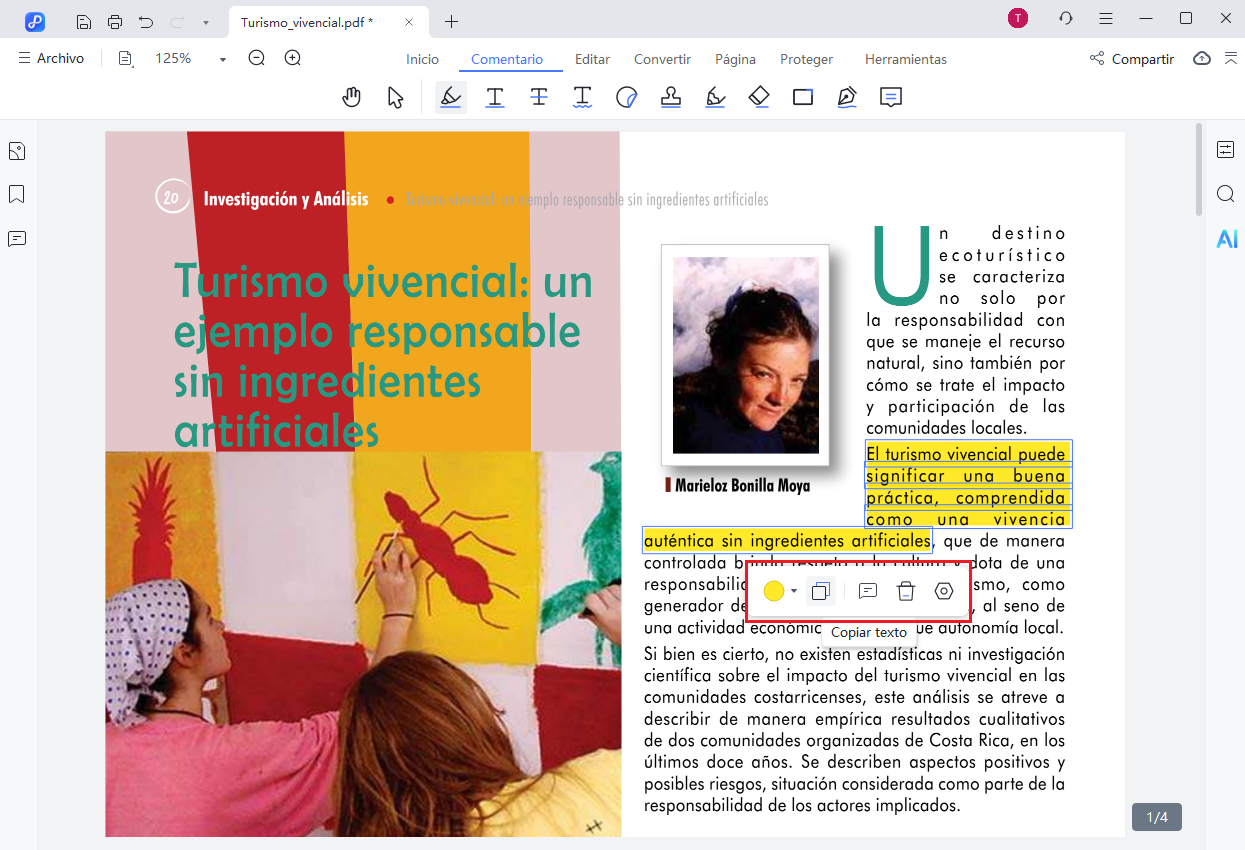
Task: Open the Archivo menu
Action: pyautogui.click(x=51, y=59)
